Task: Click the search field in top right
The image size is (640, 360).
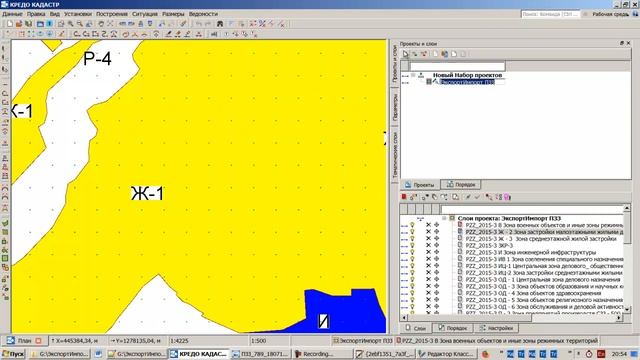Action: 550,14
